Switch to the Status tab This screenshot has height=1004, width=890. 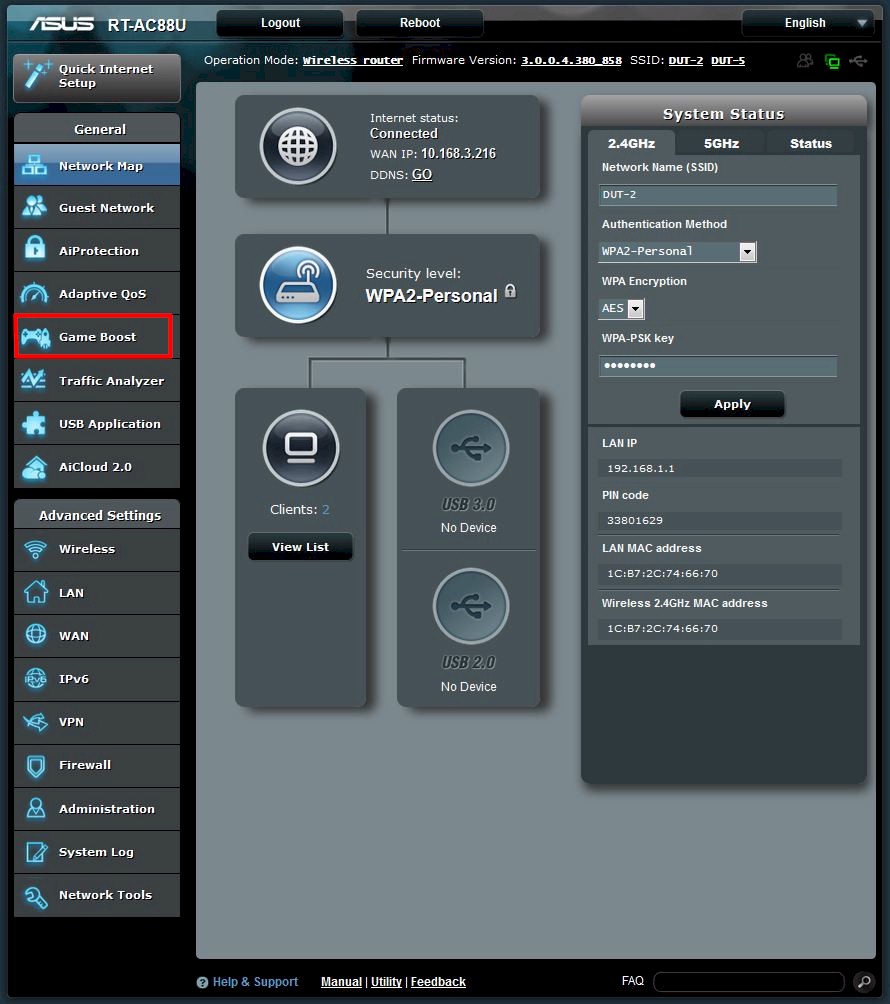point(811,143)
